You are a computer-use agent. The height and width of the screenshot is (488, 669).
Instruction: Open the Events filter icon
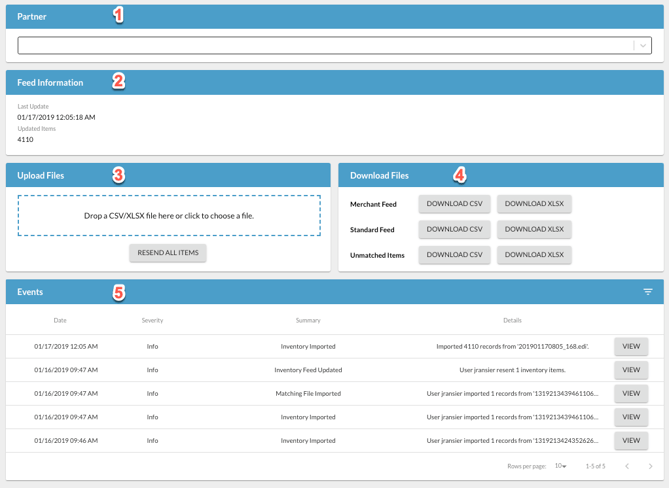pyautogui.click(x=647, y=292)
